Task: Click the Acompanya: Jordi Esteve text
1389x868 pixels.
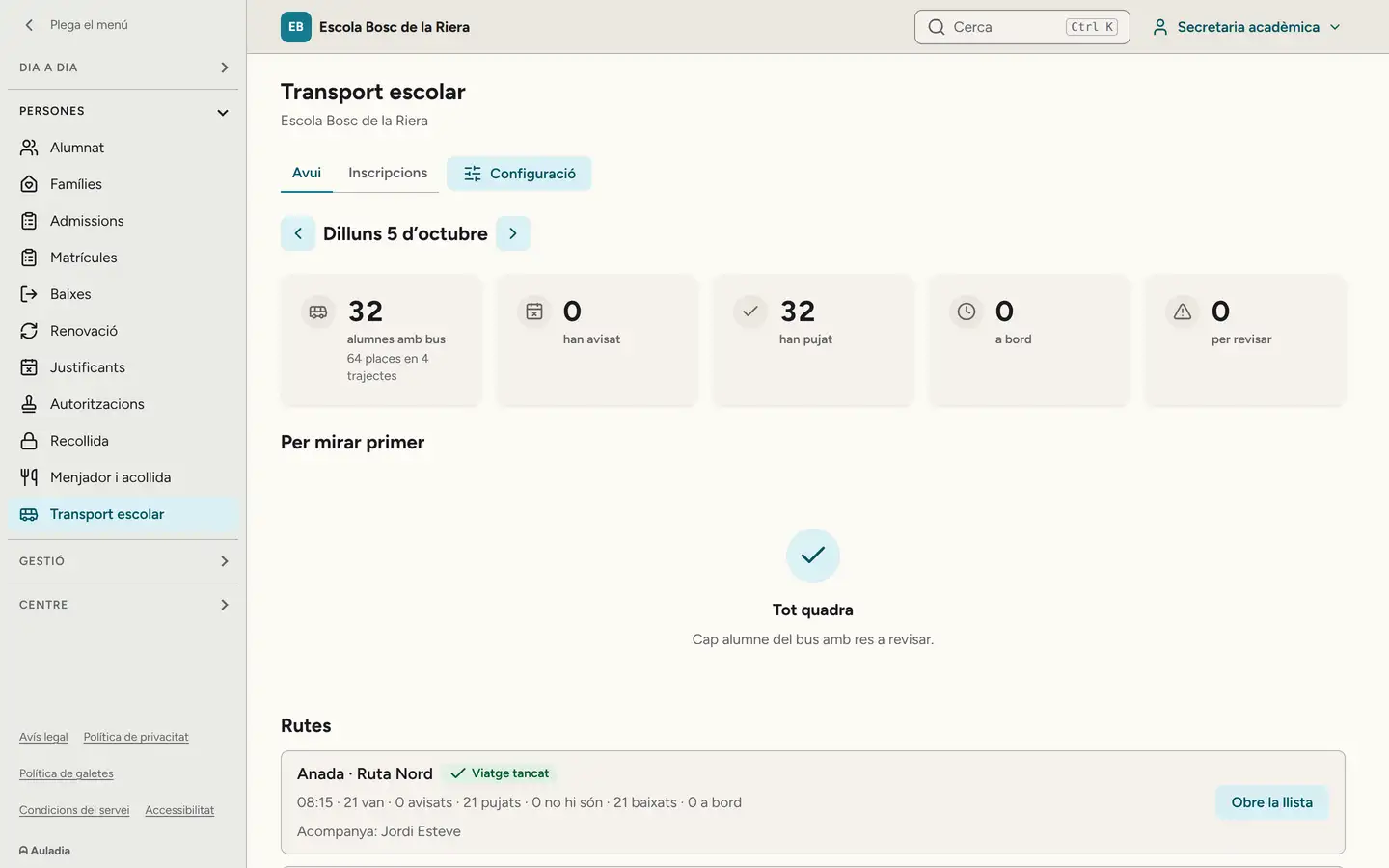Action: [x=379, y=831]
